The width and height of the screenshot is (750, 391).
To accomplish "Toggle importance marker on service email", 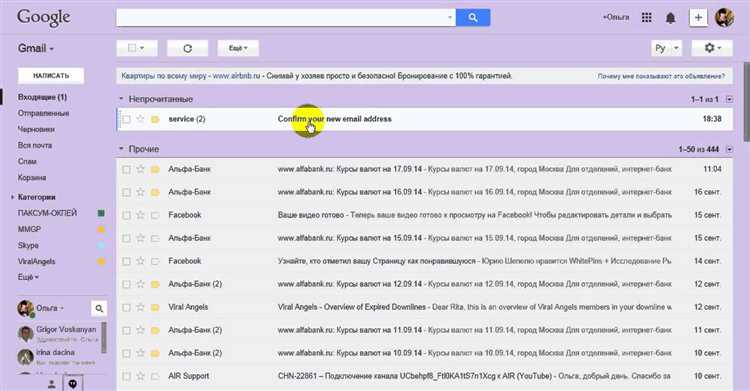I will (155, 119).
